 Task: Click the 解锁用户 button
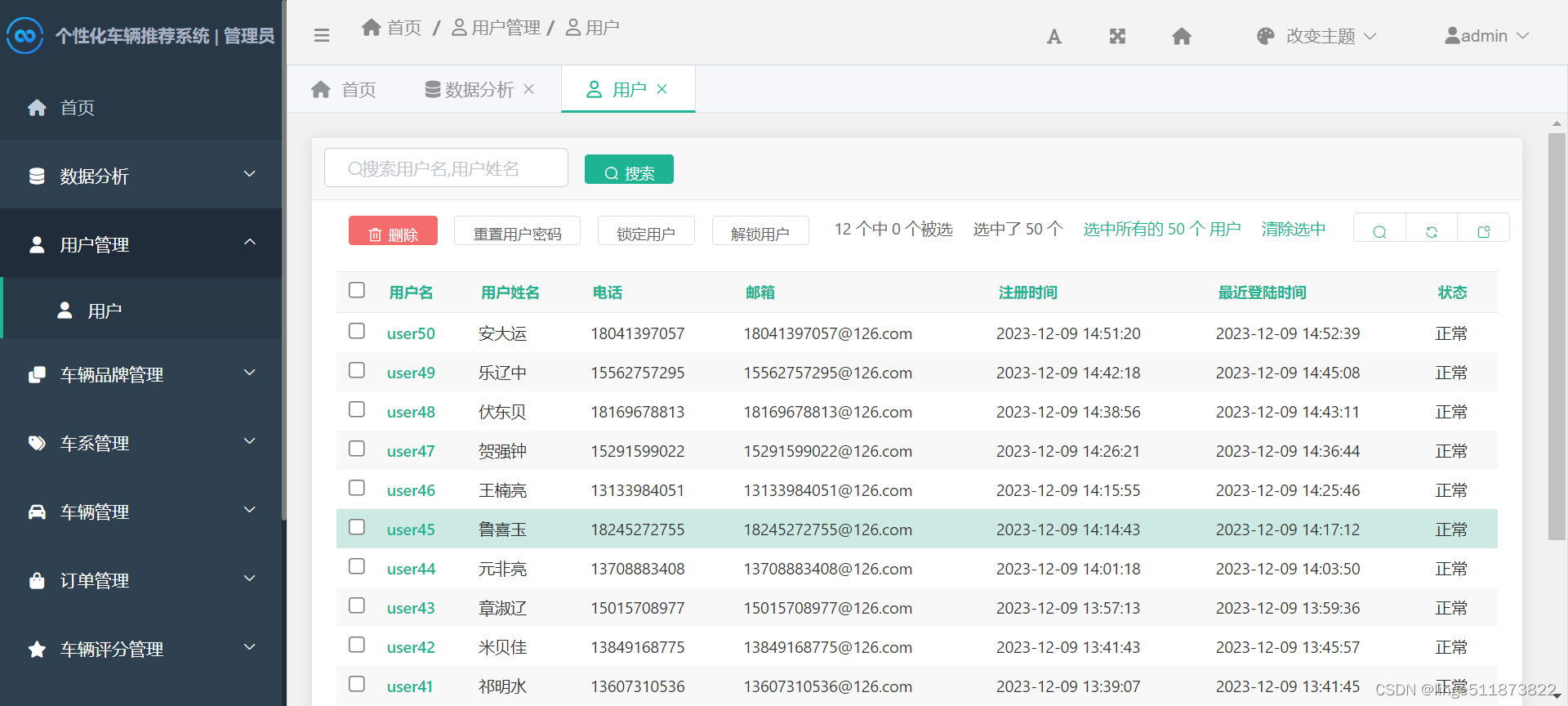tap(760, 230)
